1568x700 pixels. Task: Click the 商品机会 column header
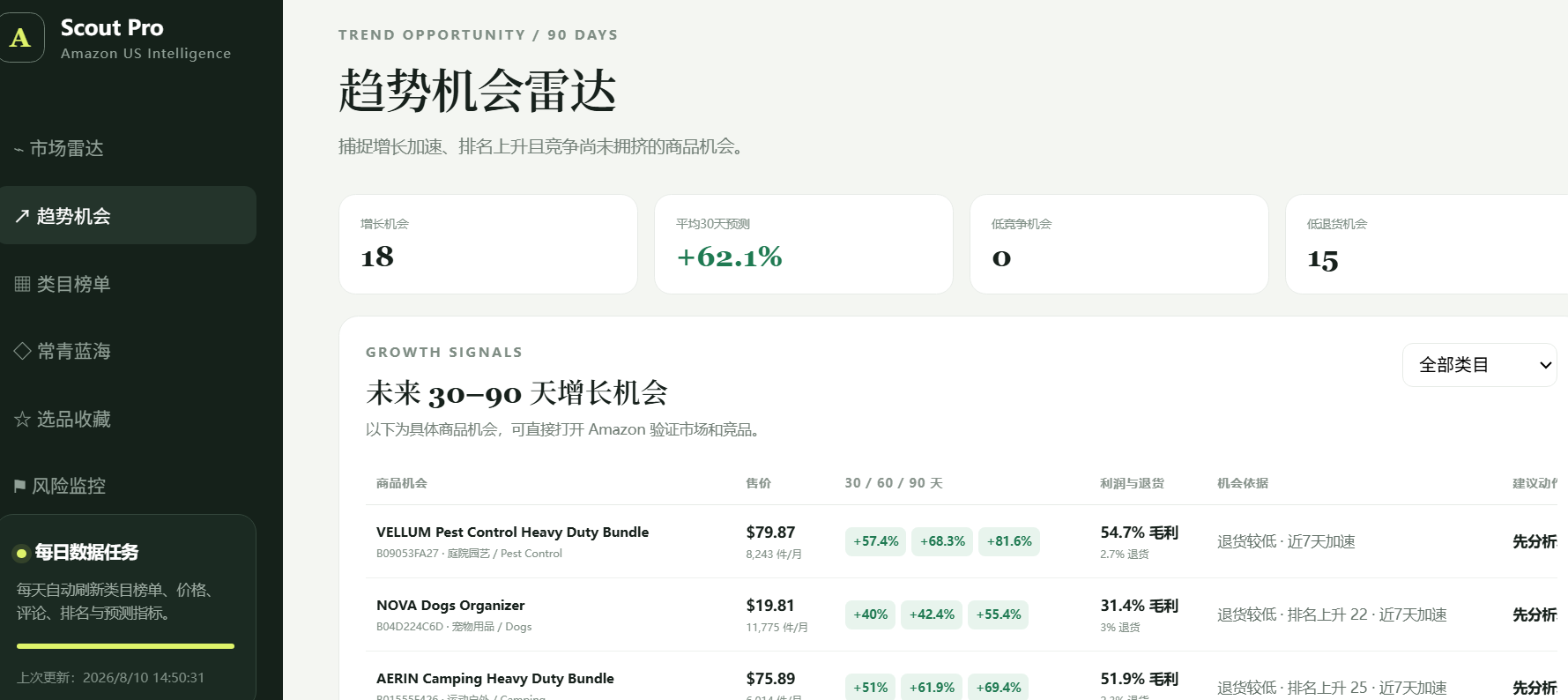click(402, 483)
